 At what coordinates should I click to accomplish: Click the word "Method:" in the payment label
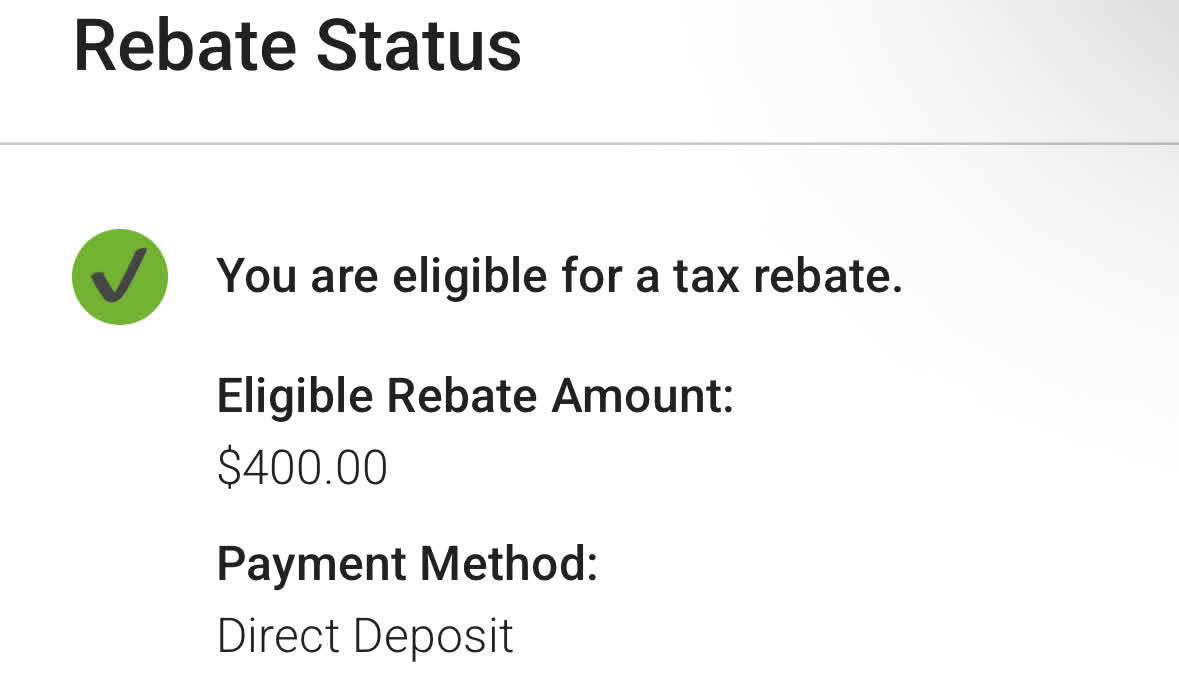(508, 564)
